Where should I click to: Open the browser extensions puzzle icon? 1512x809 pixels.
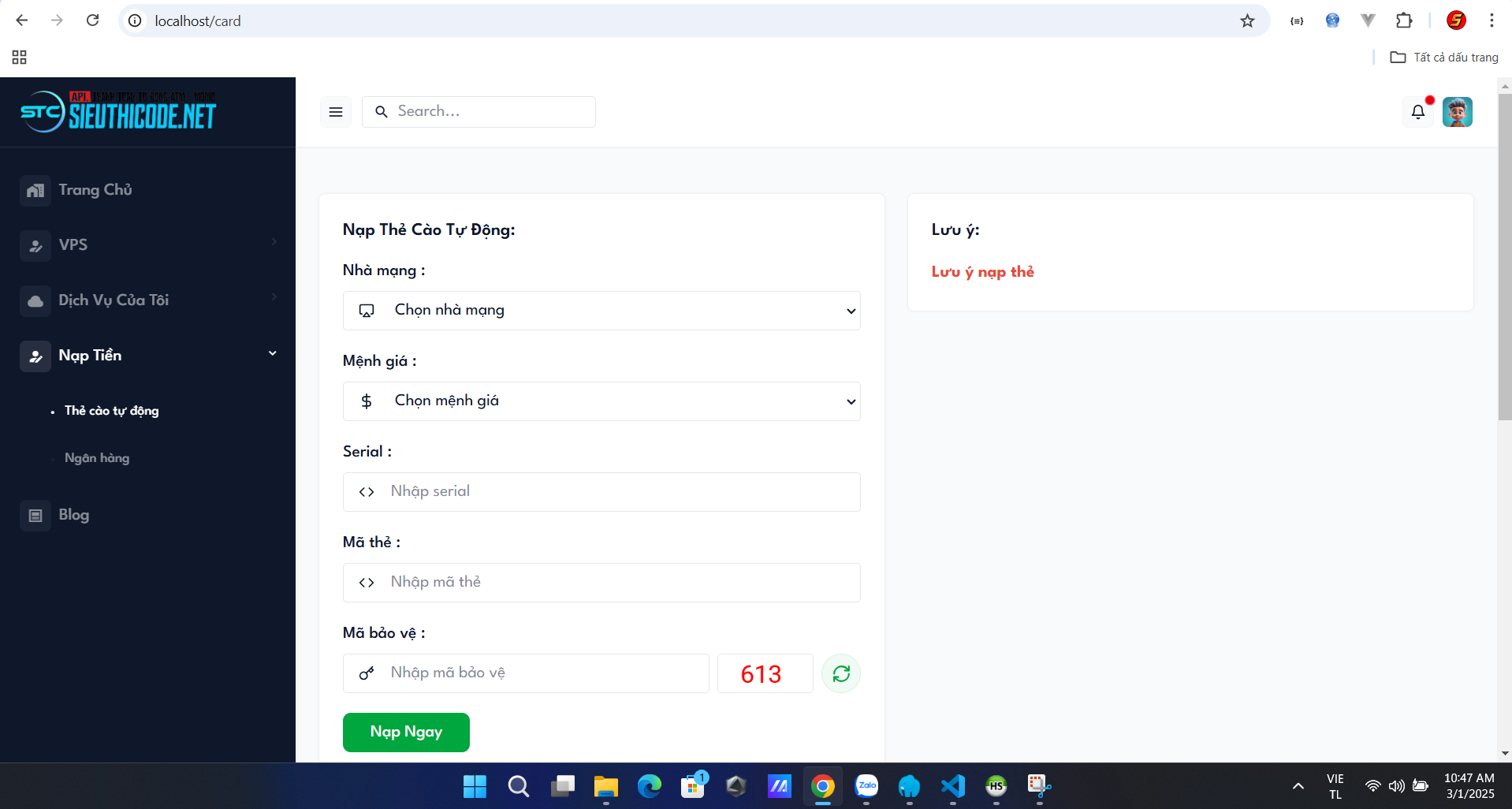click(1404, 21)
